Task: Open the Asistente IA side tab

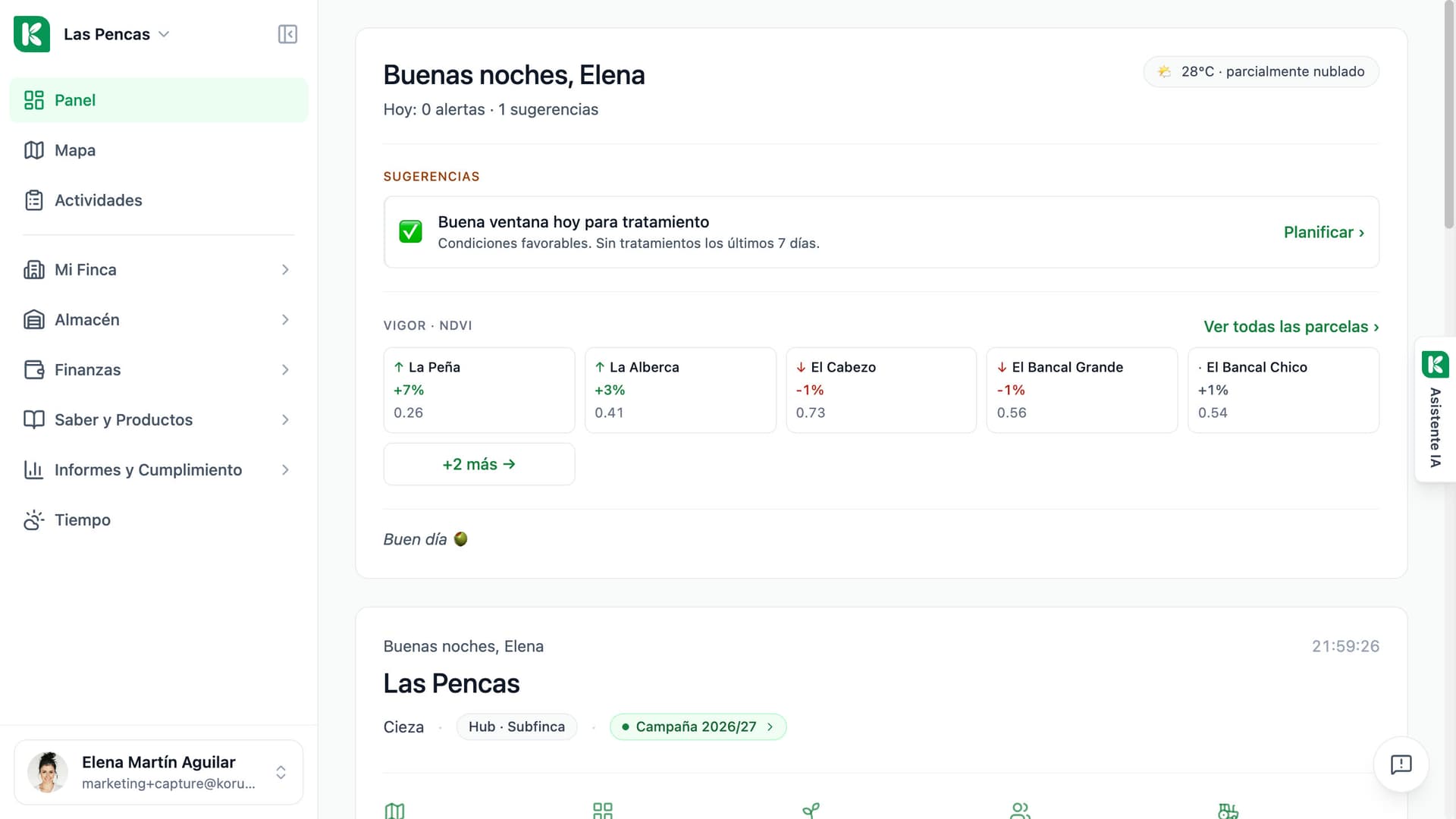Action: (1435, 409)
